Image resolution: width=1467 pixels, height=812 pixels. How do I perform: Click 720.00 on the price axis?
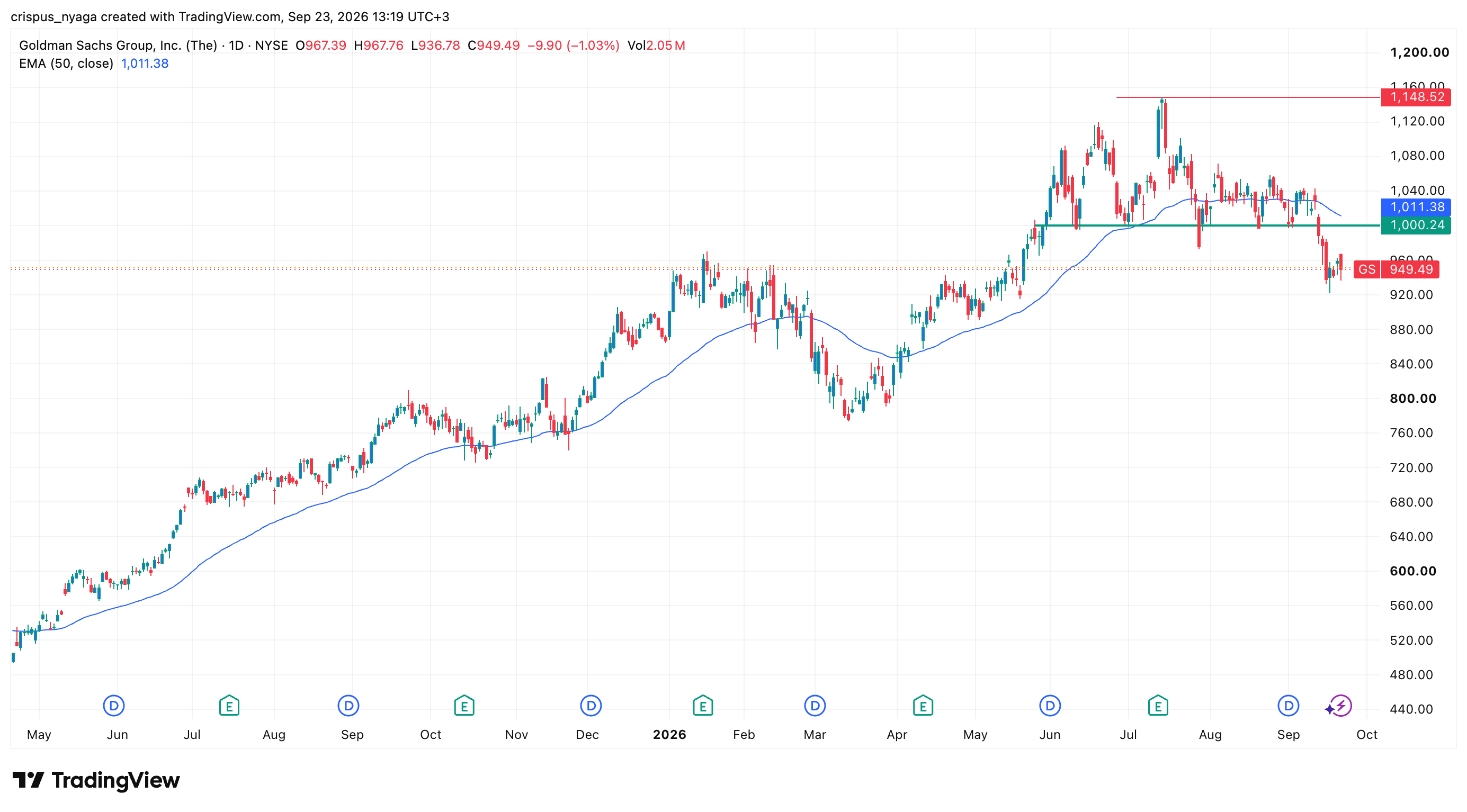tap(1411, 468)
